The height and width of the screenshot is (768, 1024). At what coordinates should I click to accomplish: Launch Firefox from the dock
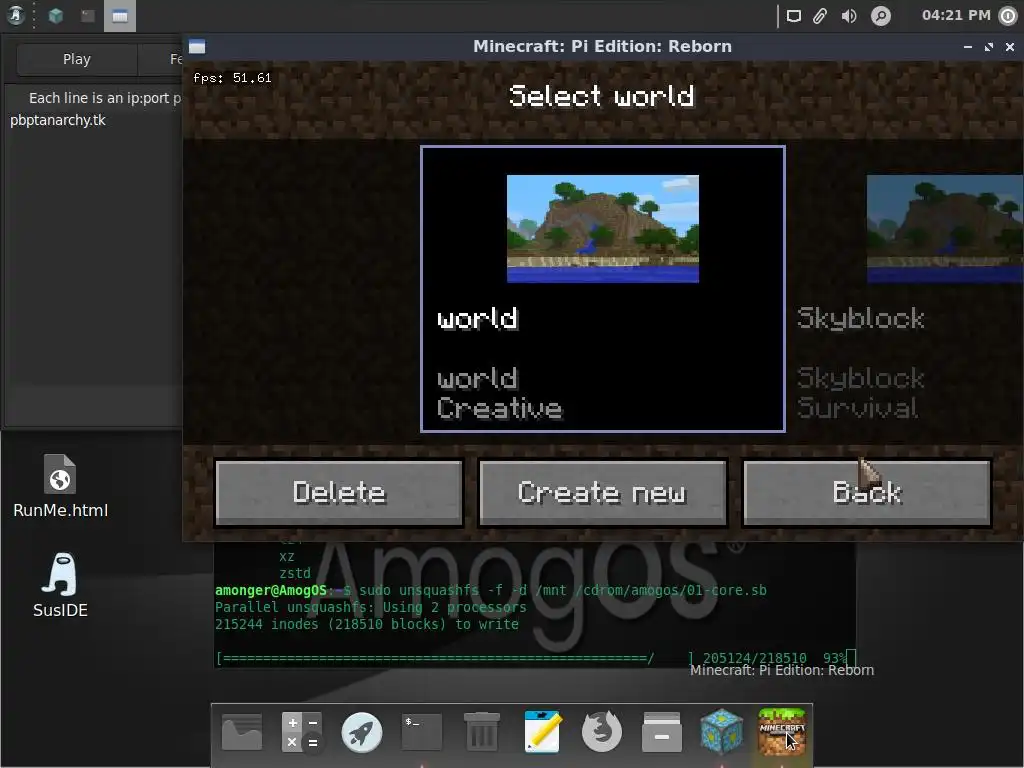[601, 732]
